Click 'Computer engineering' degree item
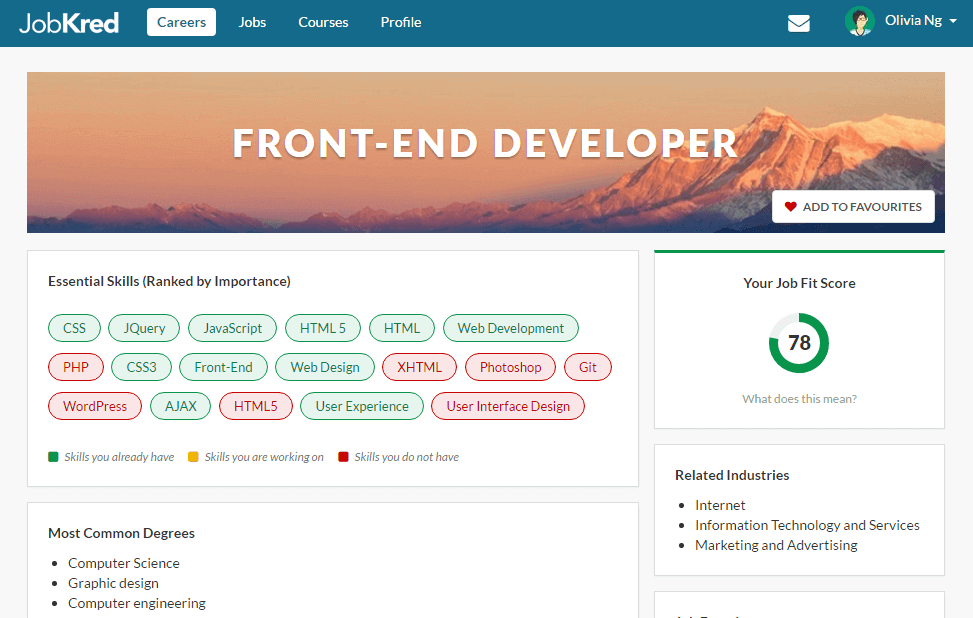This screenshot has width=973, height=618. click(137, 603)
